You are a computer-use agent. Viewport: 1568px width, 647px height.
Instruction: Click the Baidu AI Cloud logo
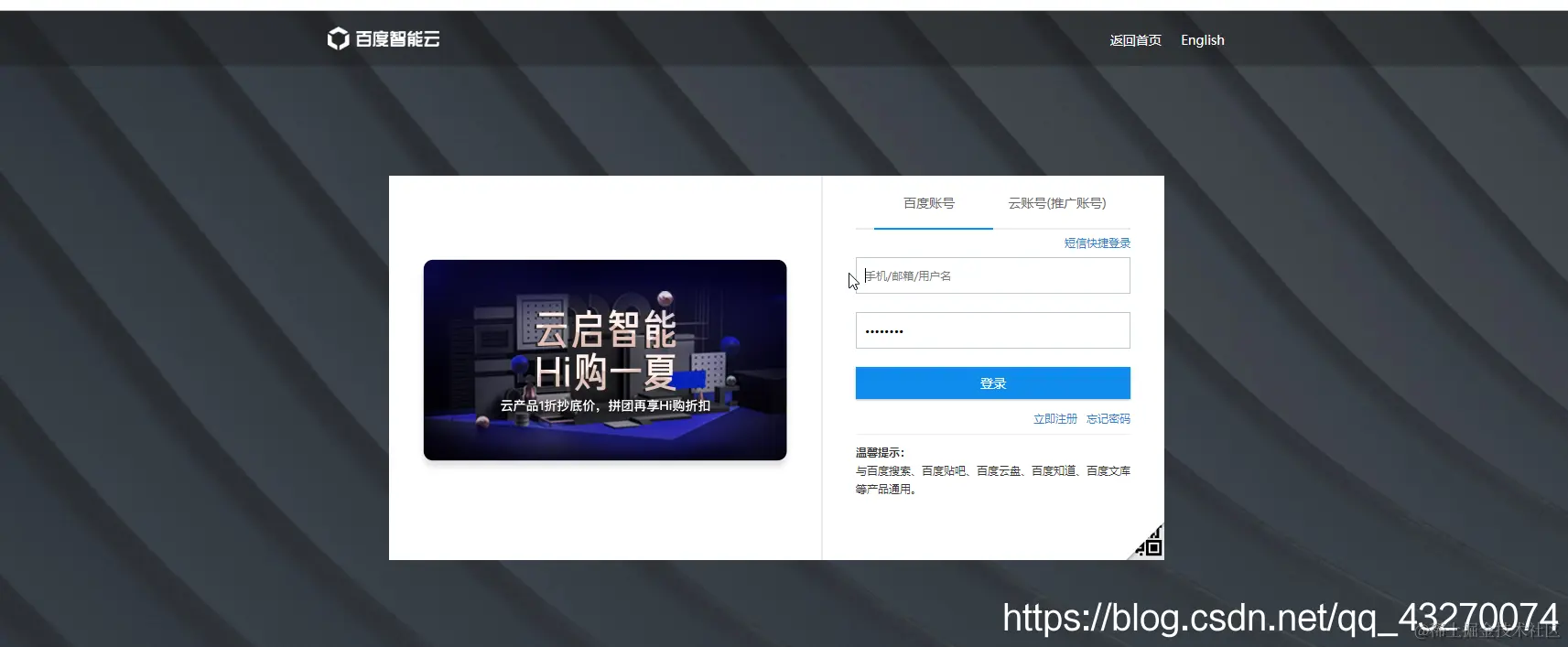coord(384,38)
